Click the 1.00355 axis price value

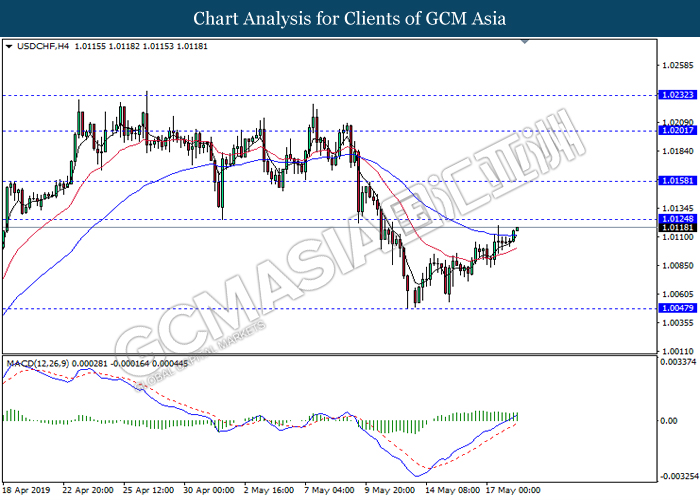click(678, 323)
